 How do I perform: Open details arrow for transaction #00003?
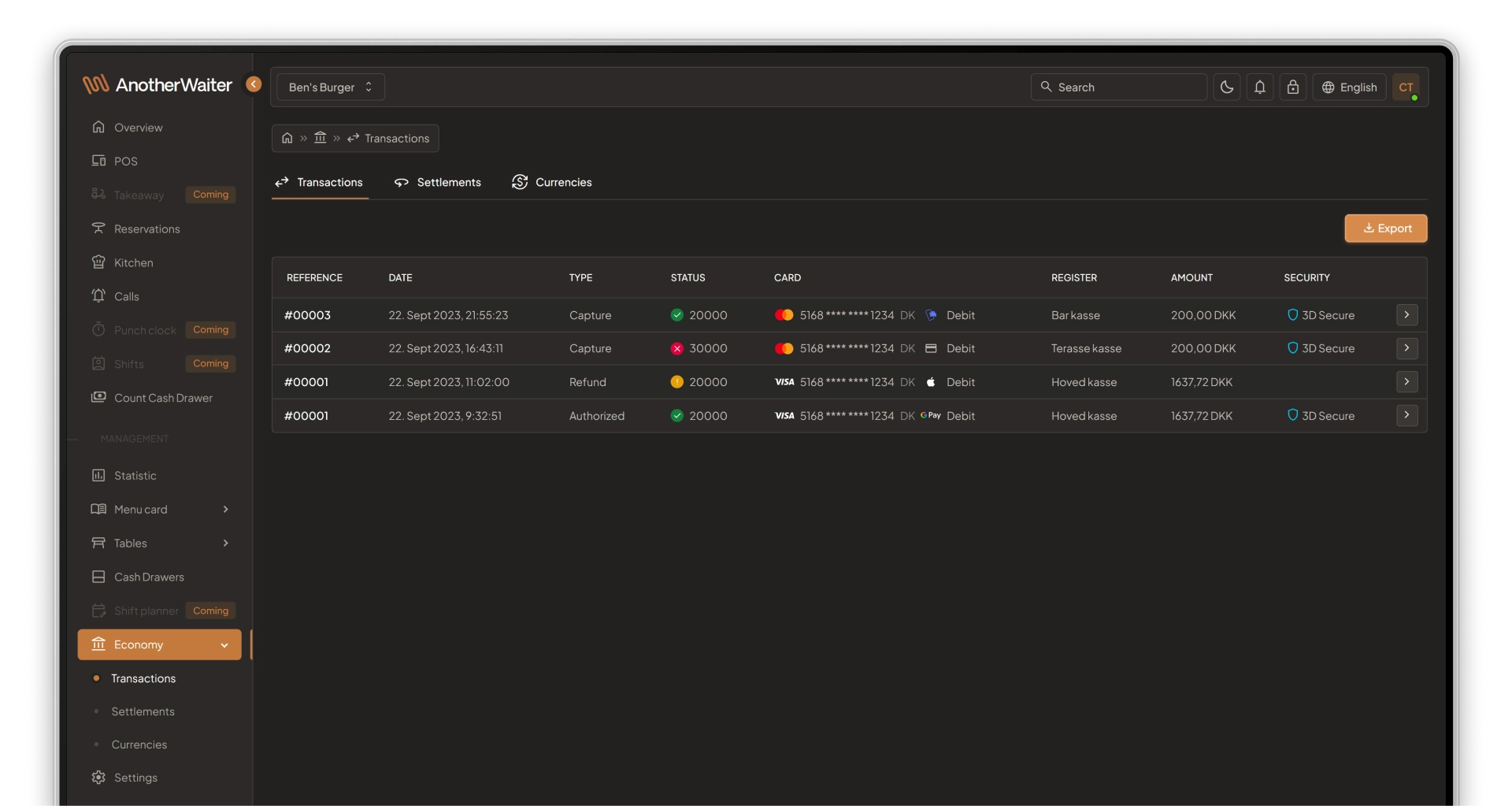point(1406,315)
